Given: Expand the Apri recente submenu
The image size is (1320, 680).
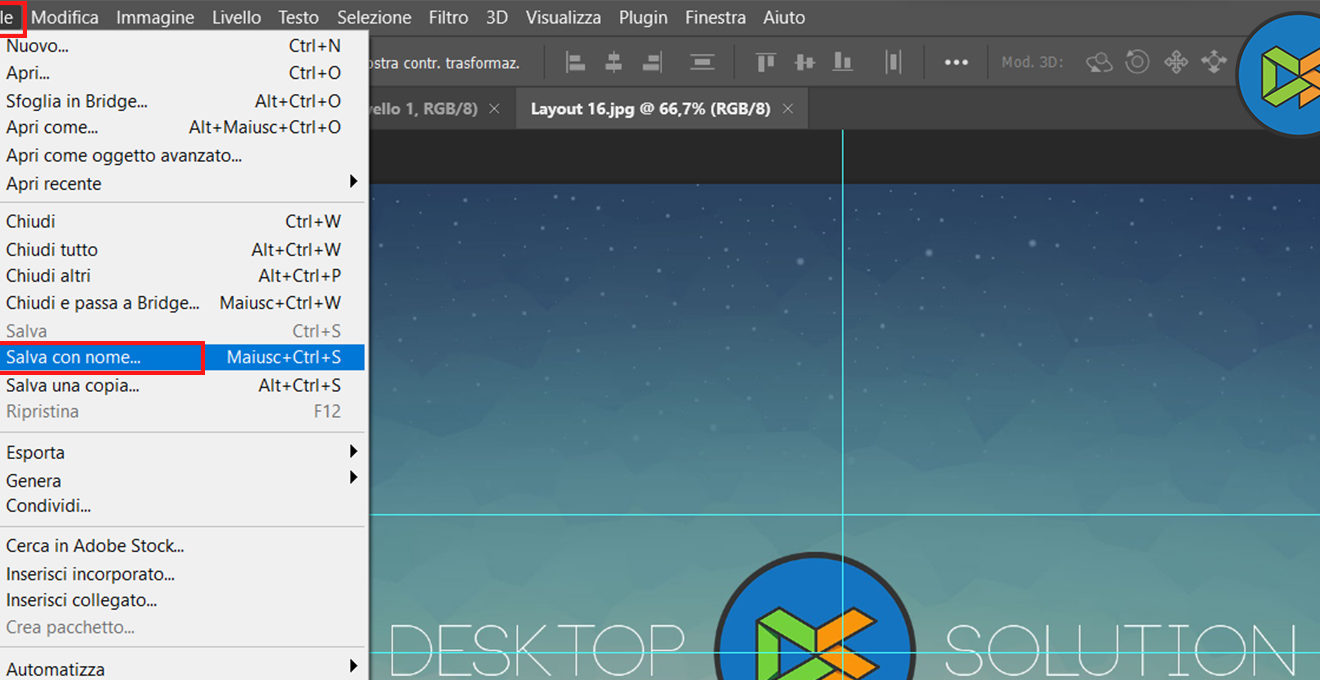Looking at the screenshot, I should click(353, 182).
